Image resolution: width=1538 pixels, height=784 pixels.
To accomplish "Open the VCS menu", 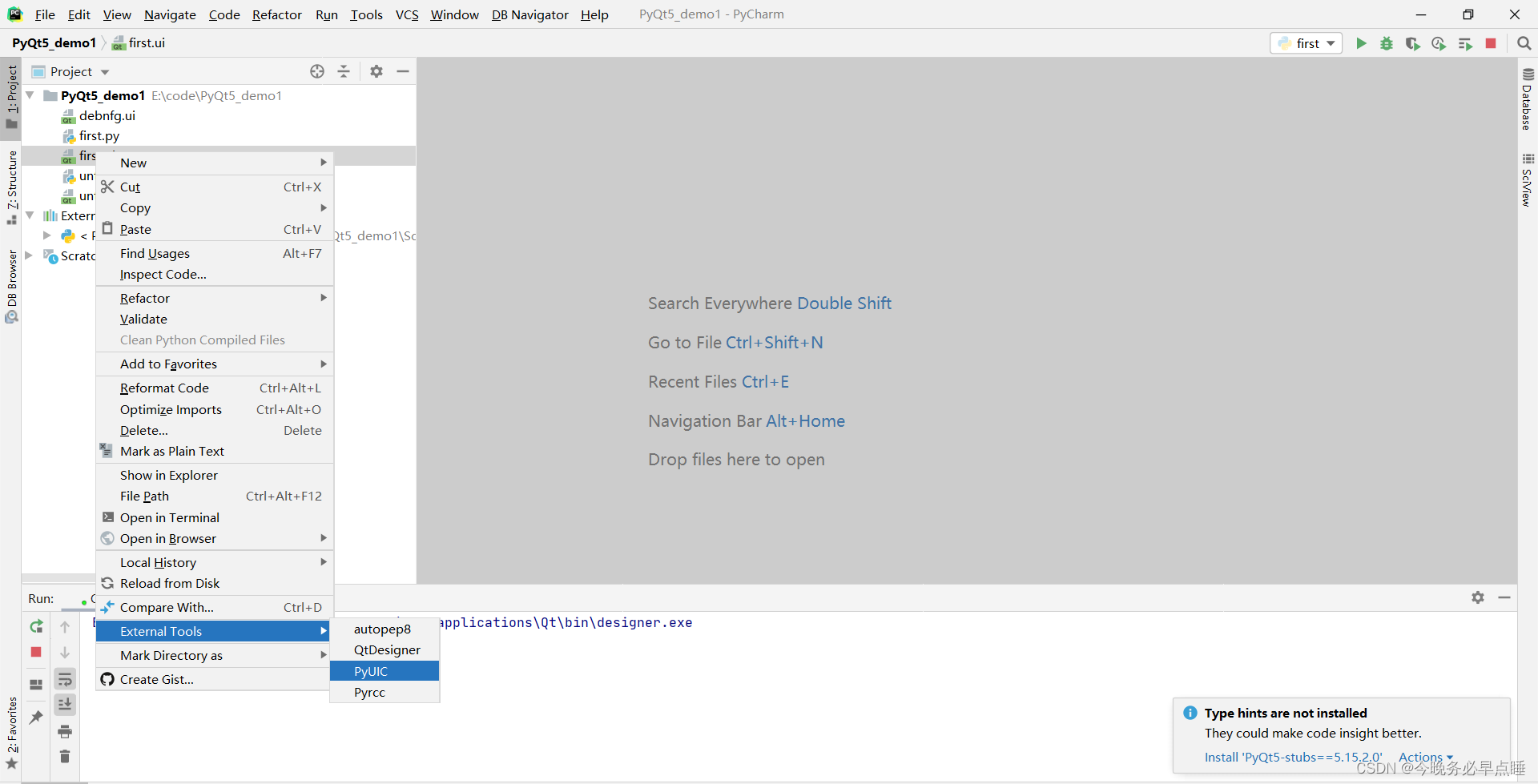I will (407, 14).
